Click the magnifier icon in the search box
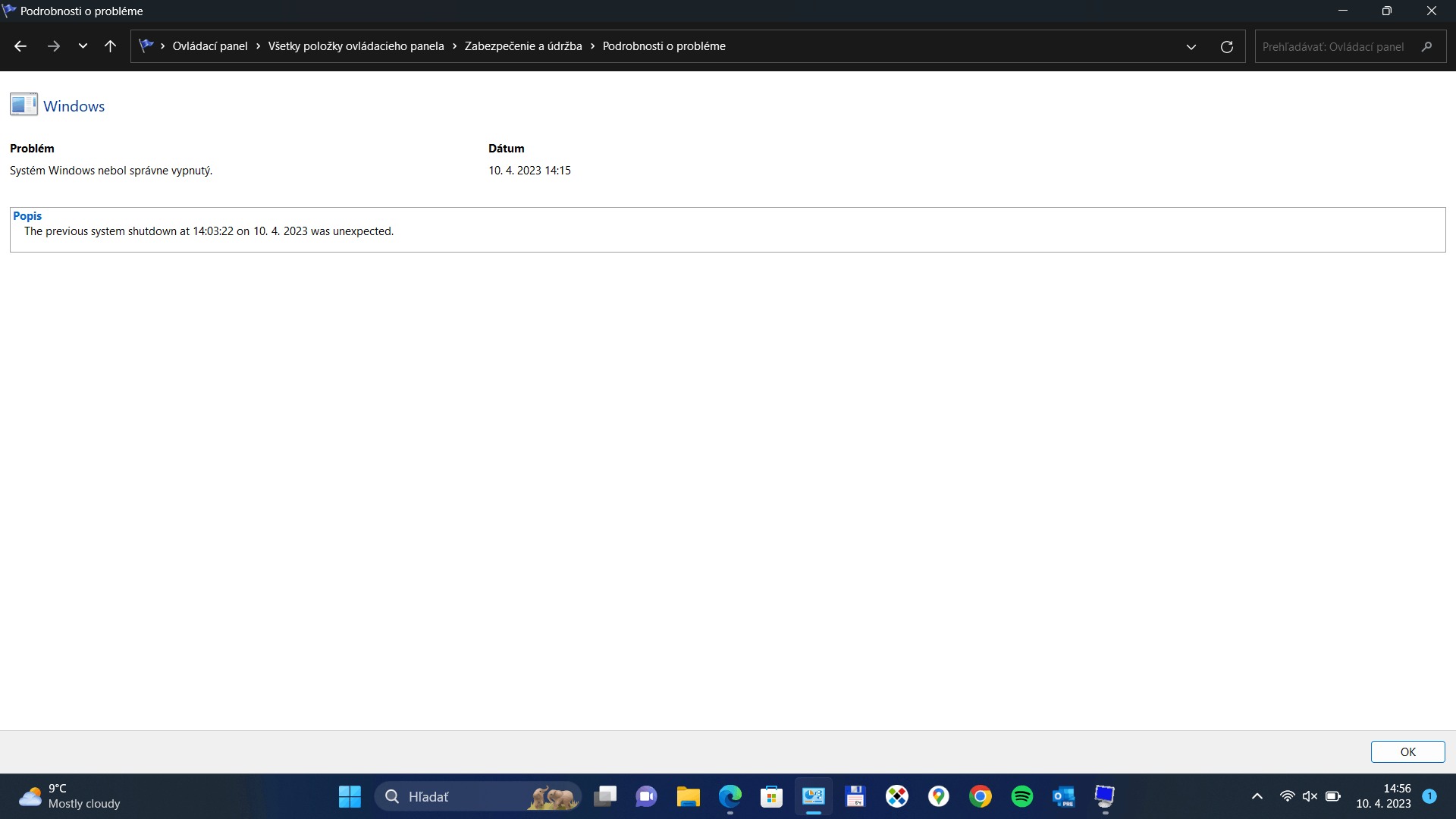 click(1426, 46)
